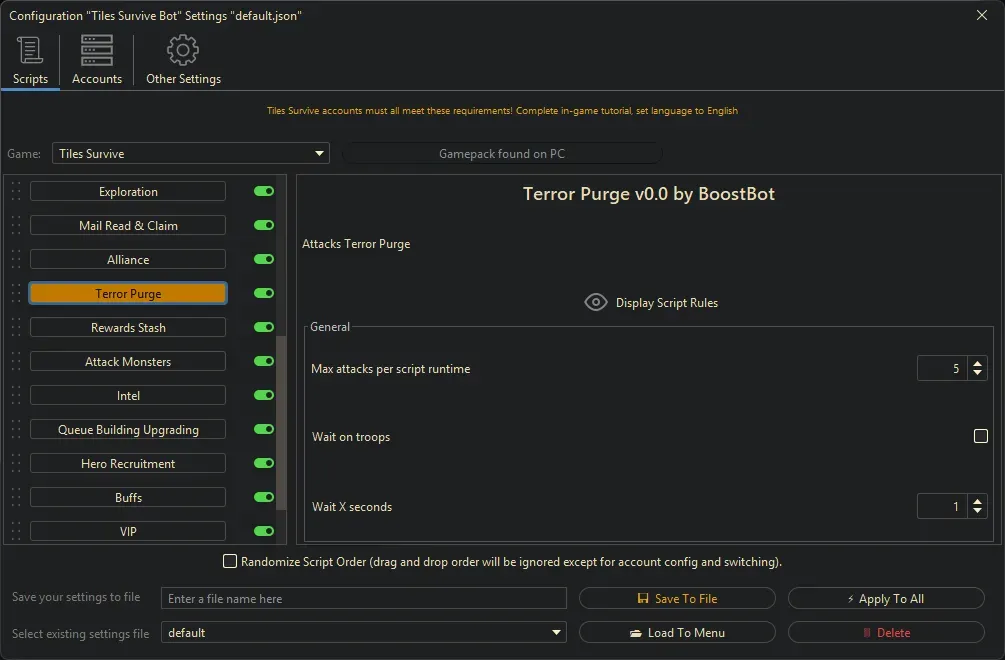Open Other Settings gear icon
This screenshot has width=1005, height=660.
pos(183,50)
